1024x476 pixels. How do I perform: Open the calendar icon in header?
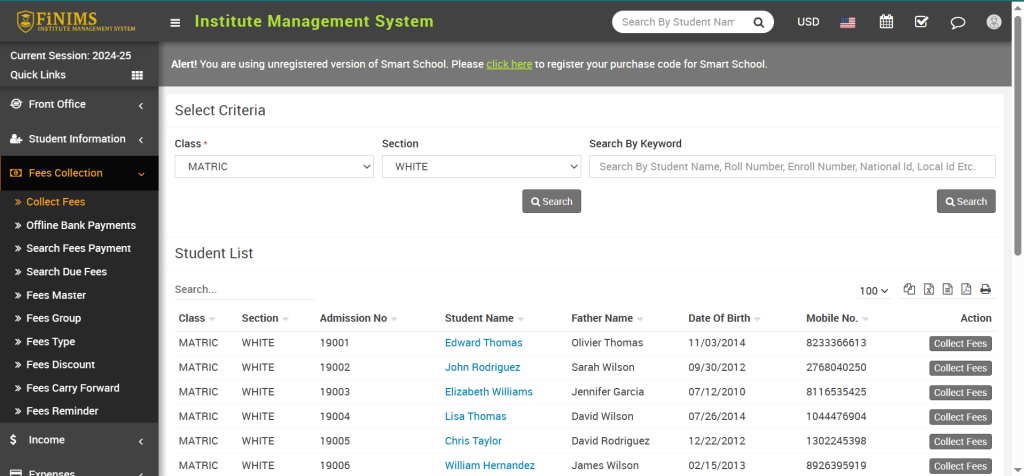[x=886, y=22]
